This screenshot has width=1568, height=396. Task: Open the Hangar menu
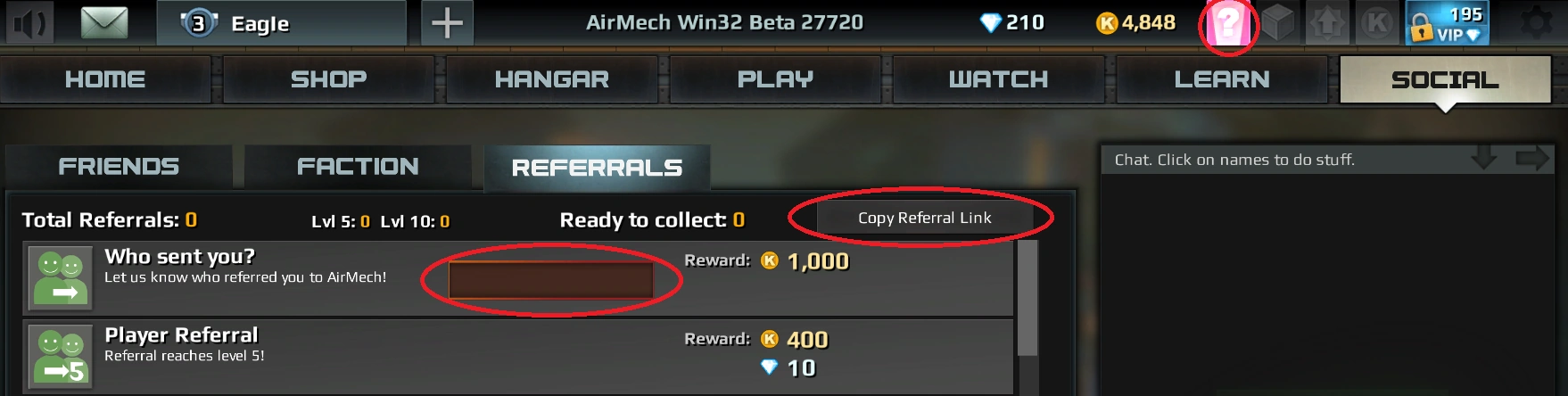point(552,79)
